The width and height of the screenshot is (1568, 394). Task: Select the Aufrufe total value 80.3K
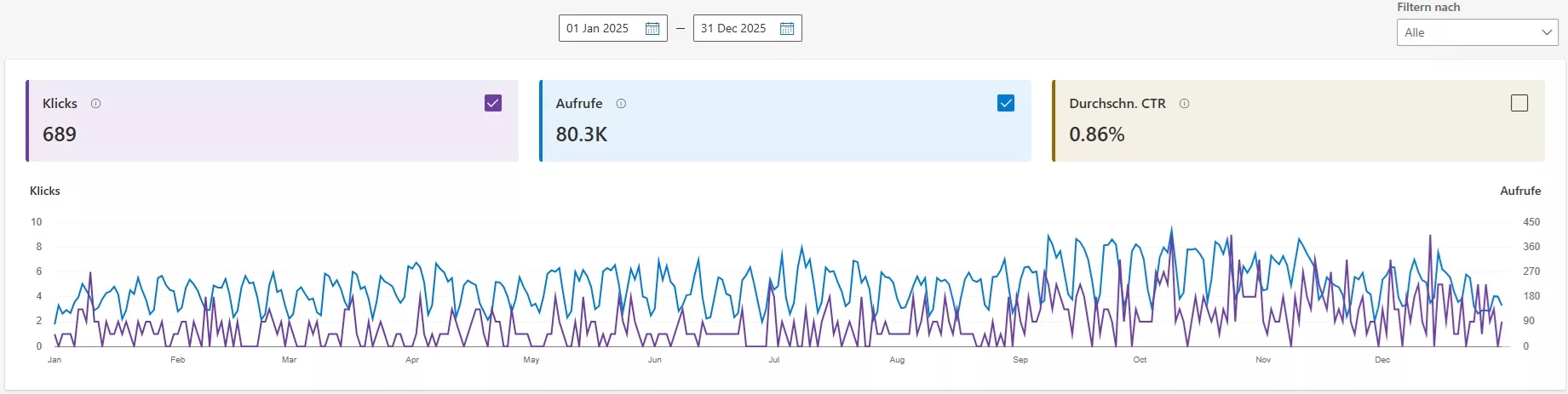click(x=582, y=134)
